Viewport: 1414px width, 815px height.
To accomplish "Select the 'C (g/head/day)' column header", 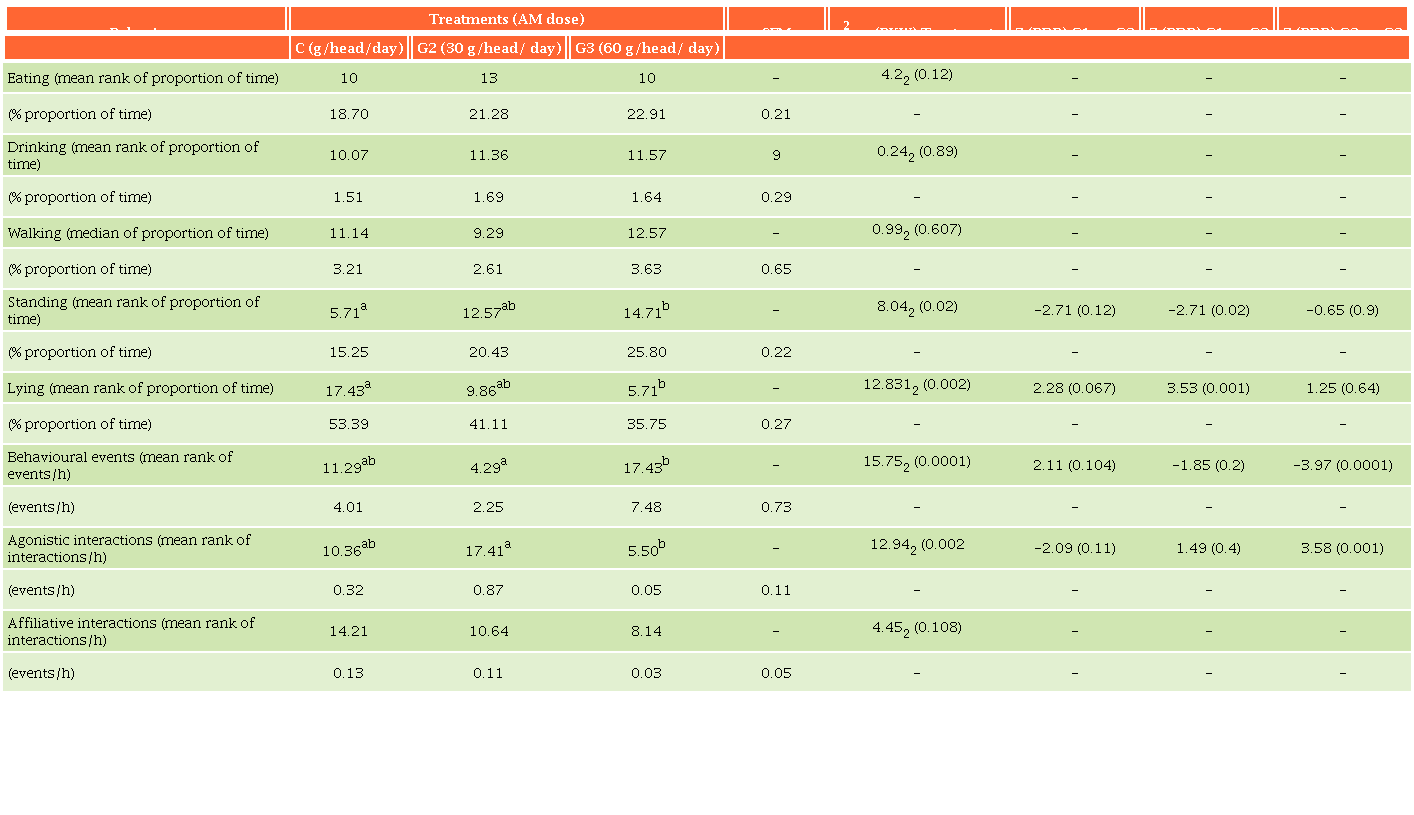I will coord(349,48).
